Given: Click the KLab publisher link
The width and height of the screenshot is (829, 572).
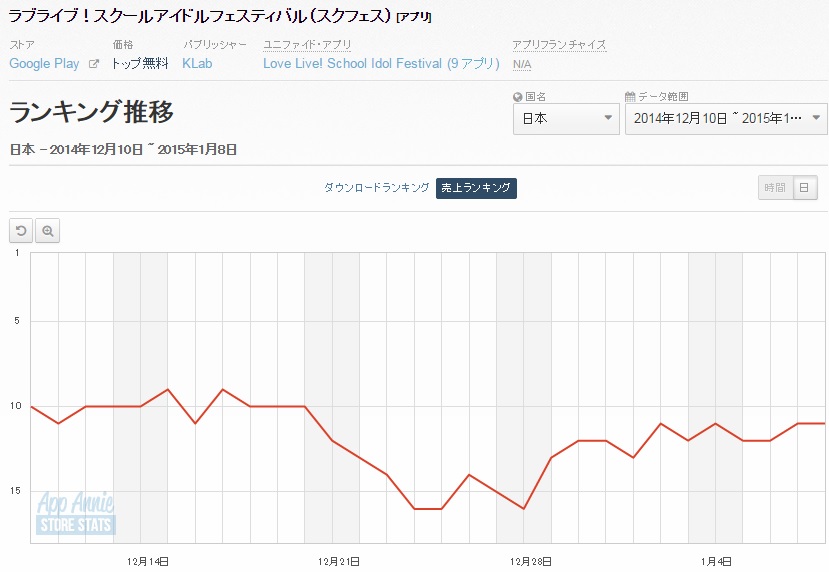Looking at the screenshot, I should 197,64.
